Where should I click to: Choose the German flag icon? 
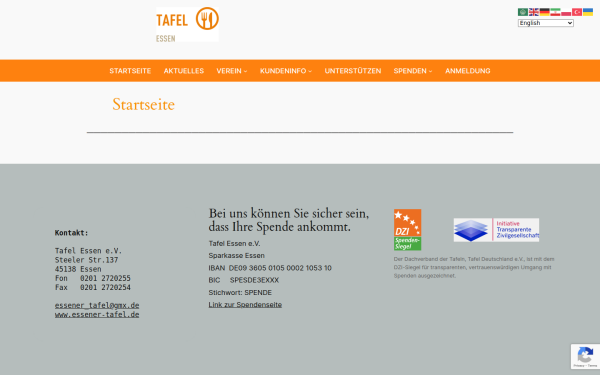coord(545,12)
